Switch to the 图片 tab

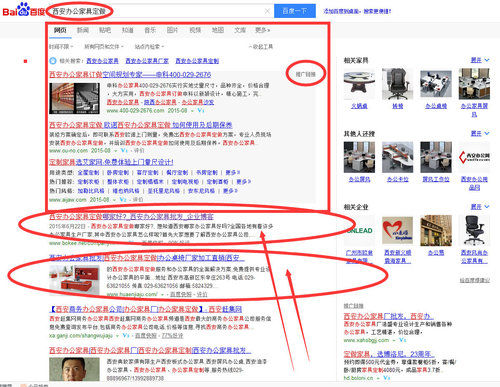(x=172, y=30)
